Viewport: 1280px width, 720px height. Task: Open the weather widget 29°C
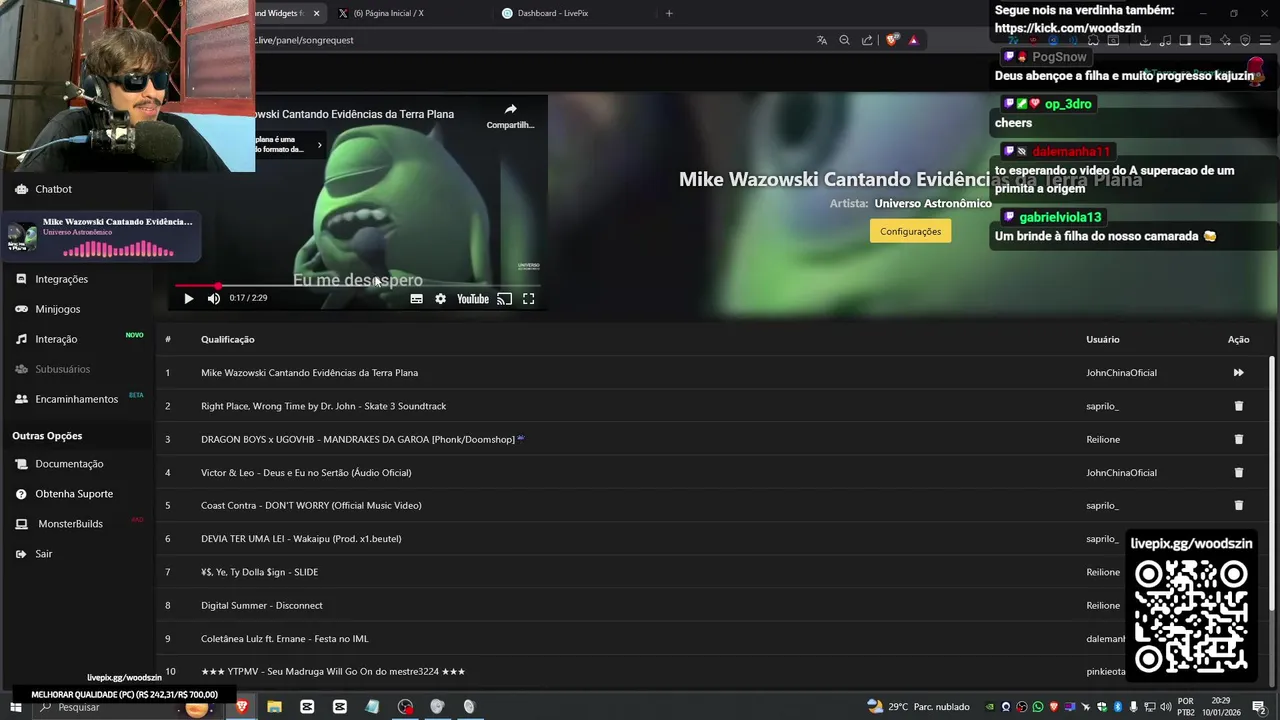click(918, 707)
